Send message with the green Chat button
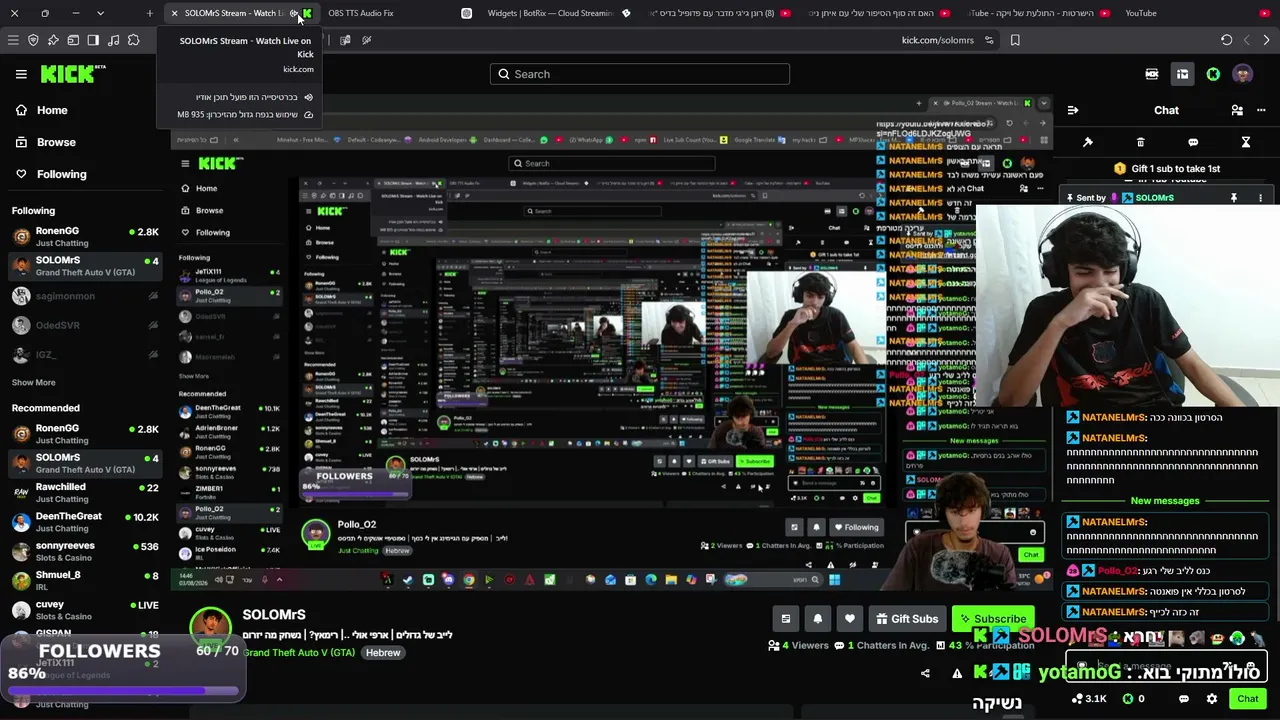 [1247, 699]
